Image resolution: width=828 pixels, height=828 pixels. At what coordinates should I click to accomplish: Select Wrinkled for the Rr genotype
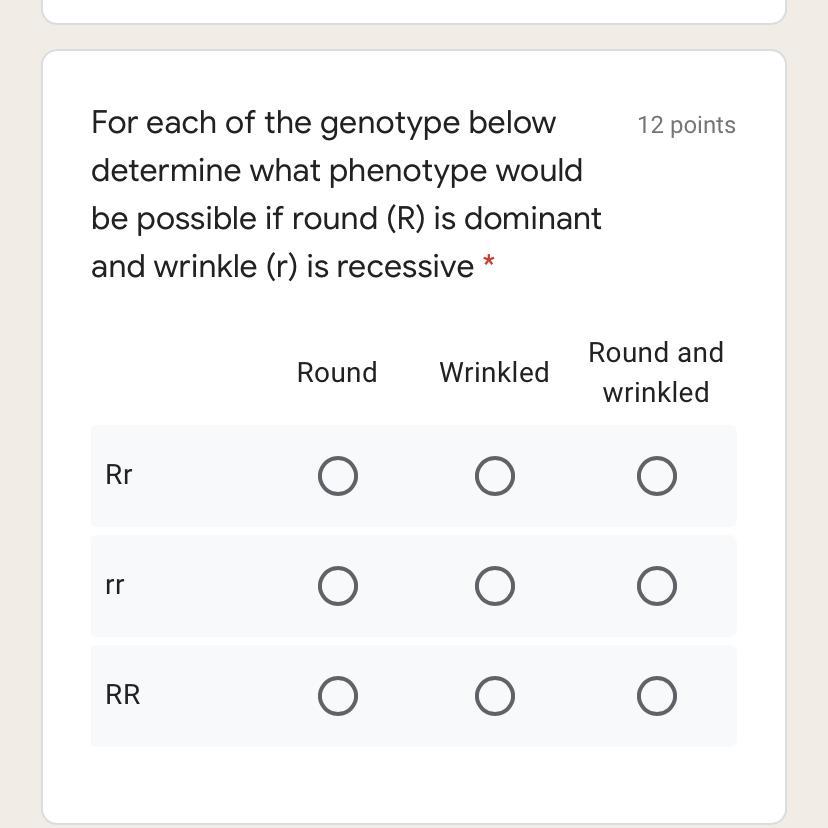click(x=495, y=476)
